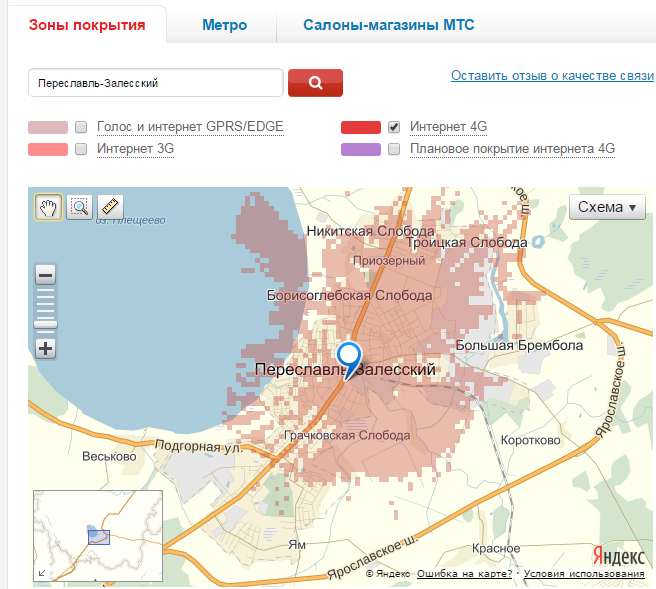The width and height of the screenshot is (656, 589).
Task: Collapse the overview minimap with arrow icon
Action: [42, 573]
